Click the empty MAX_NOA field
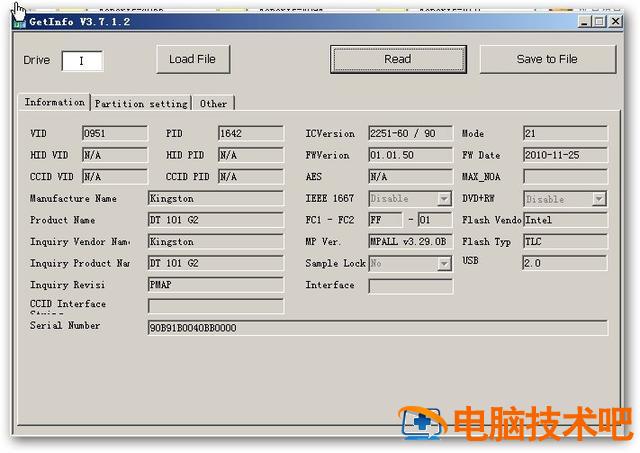Screen dimensions: 640x453 (565, 177)
